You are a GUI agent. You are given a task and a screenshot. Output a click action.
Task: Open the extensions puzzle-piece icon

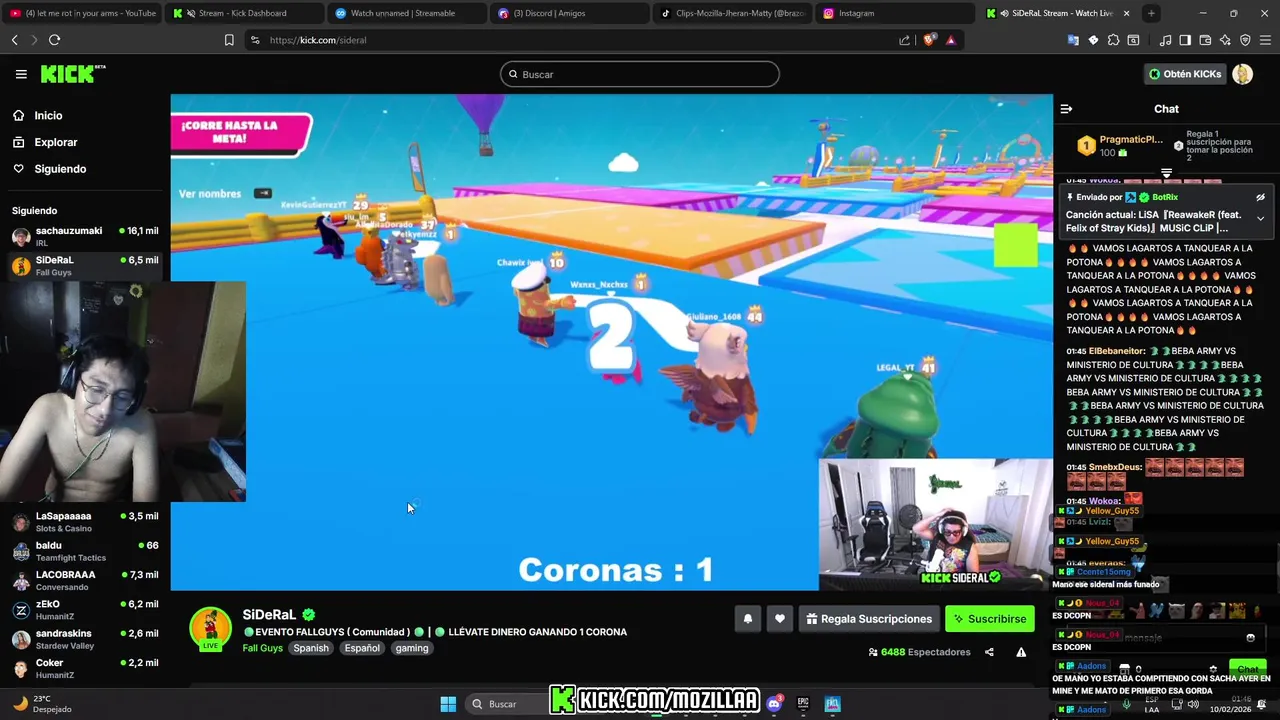pos(1113,40)
